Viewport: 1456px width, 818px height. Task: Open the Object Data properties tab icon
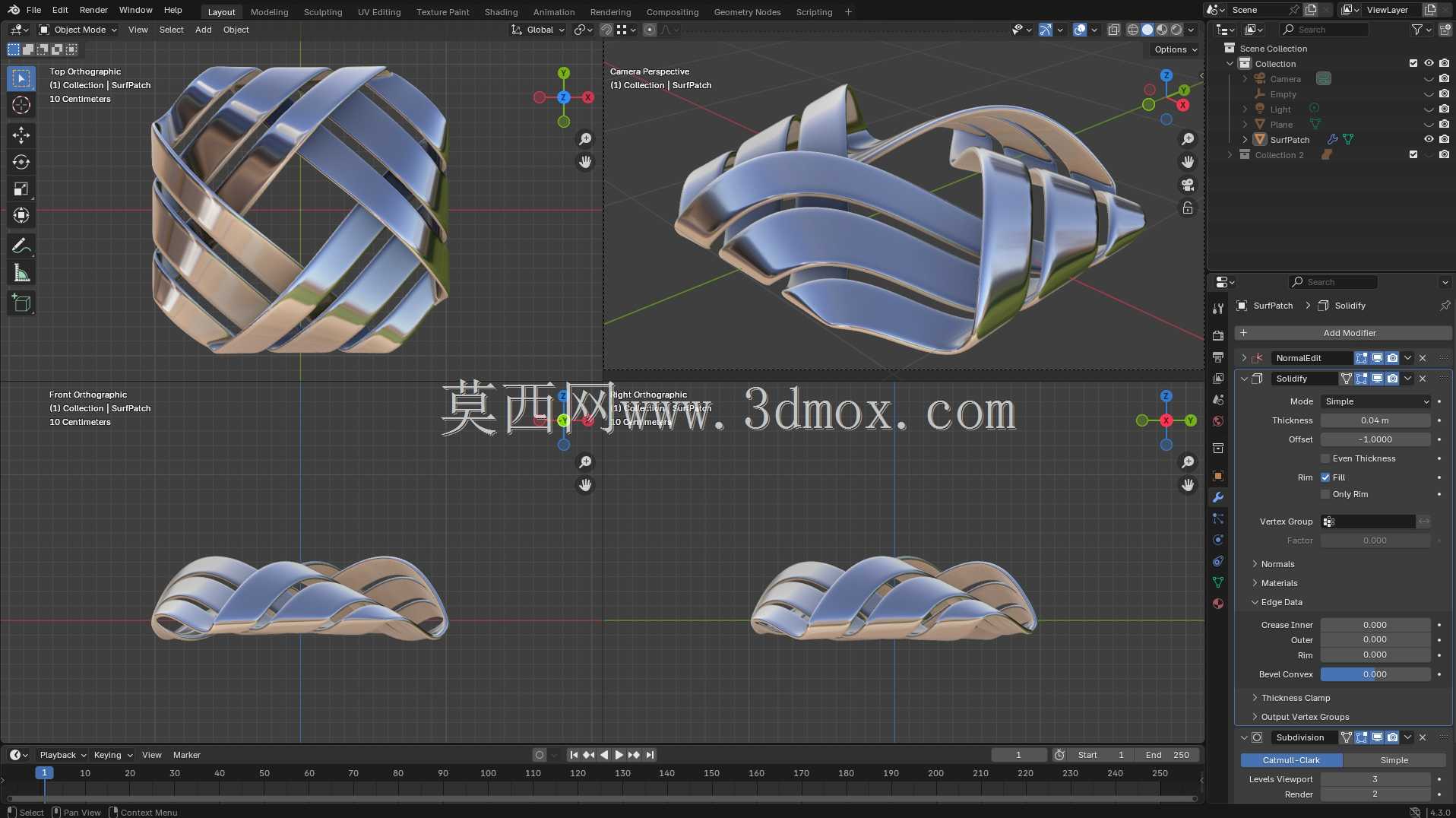click(1218, 582)
